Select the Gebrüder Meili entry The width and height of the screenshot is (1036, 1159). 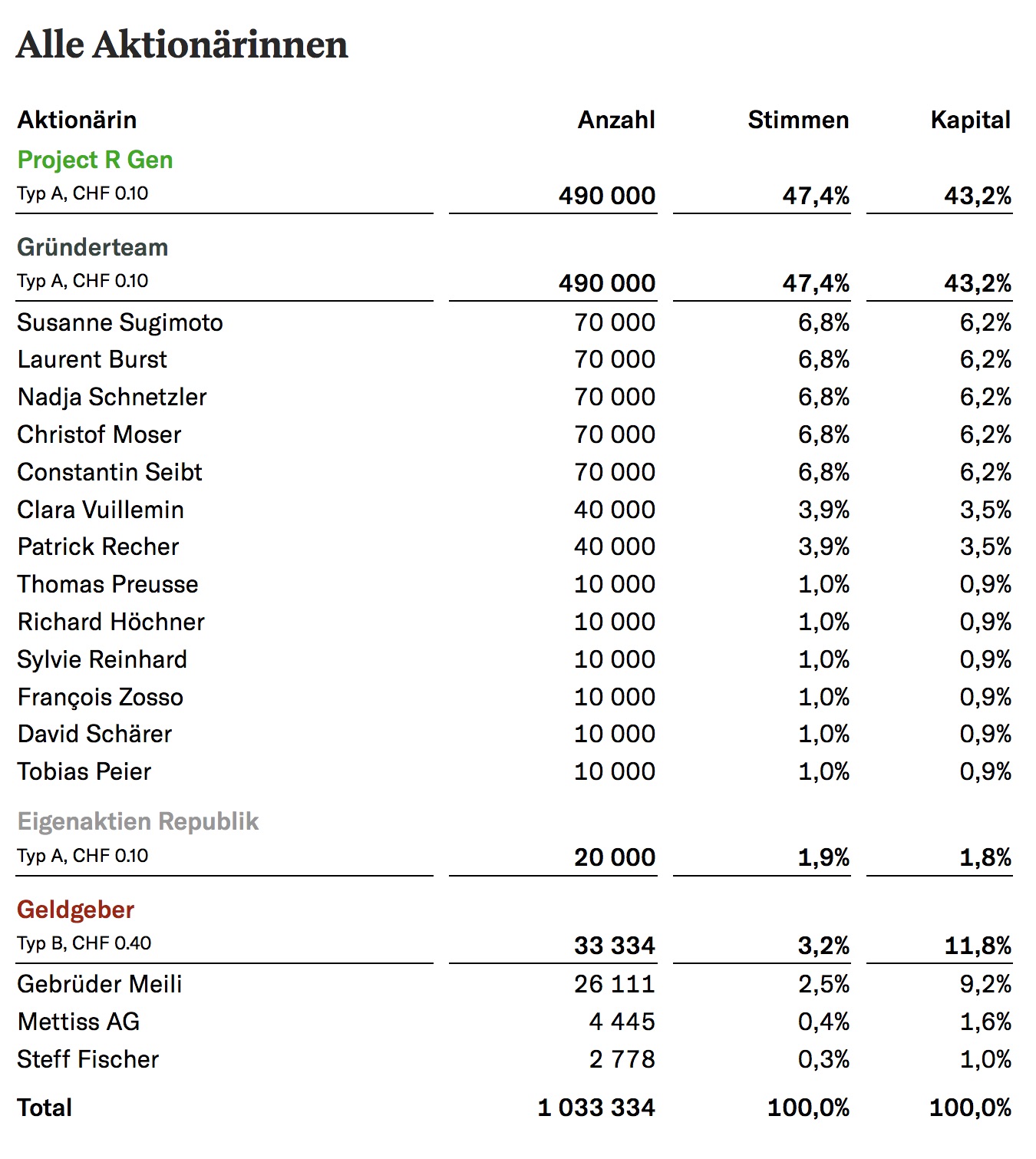[x=100, y=984]
